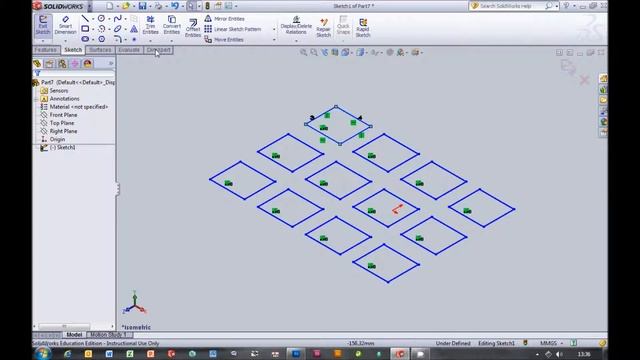
Task: Select the Circle sketch tool
Action: tap(101, 19)
